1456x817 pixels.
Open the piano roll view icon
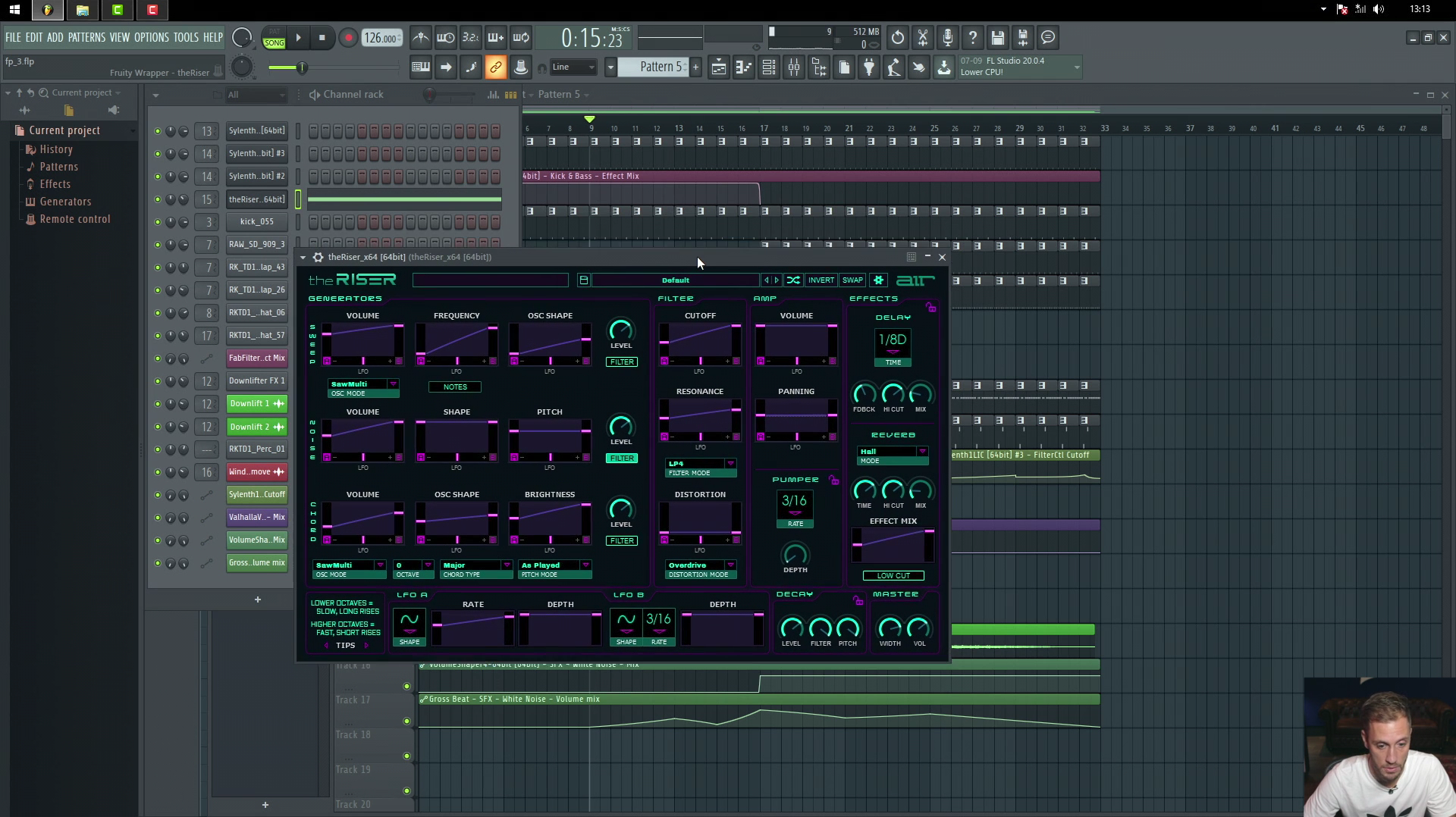pos(743,68)
